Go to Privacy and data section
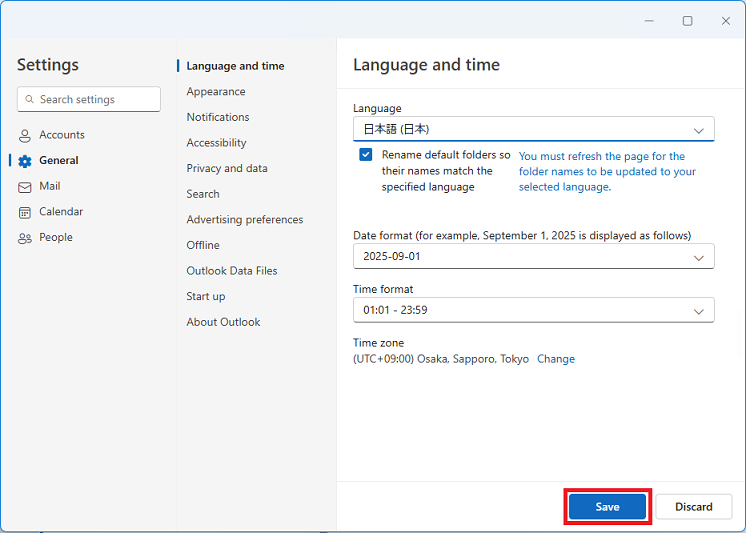The height and width of the screenshot is (533, 746). (227, 168)
